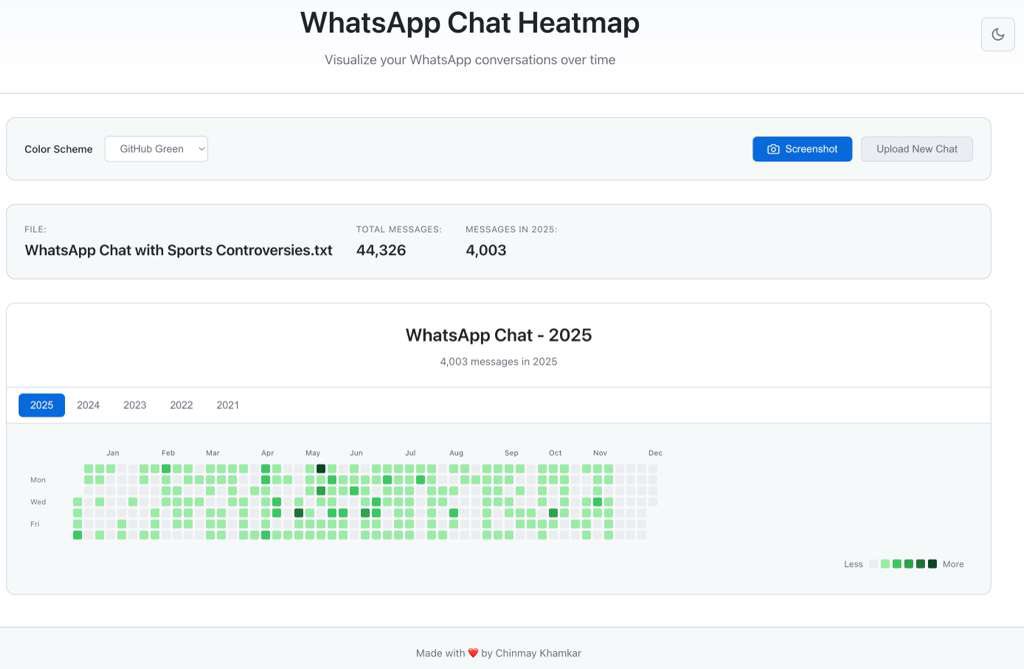
Task: Click the lightest gray legend swatch
Action: coord(873,564)
